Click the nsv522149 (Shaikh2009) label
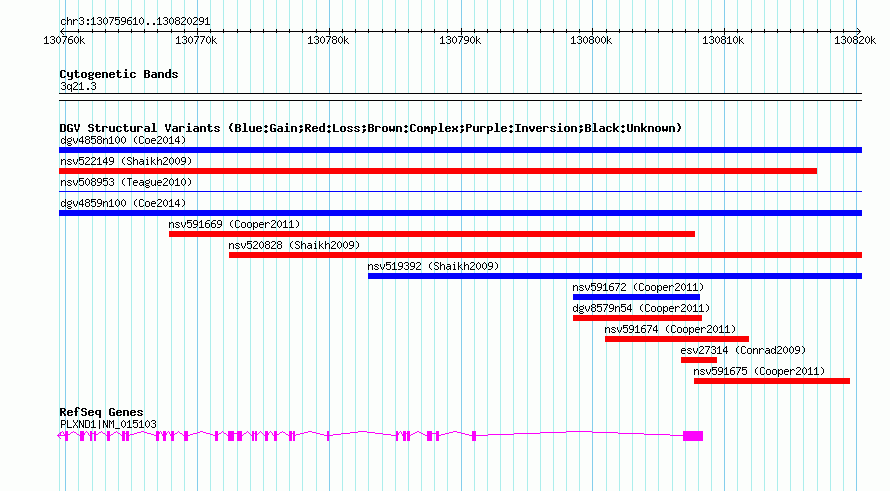The height and width of the screenshot is (491, 890). point(126,161)
